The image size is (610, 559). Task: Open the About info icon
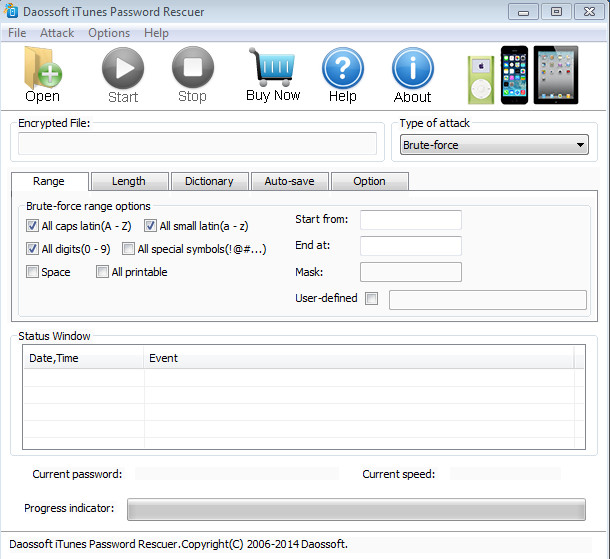(x=413, y=68)
